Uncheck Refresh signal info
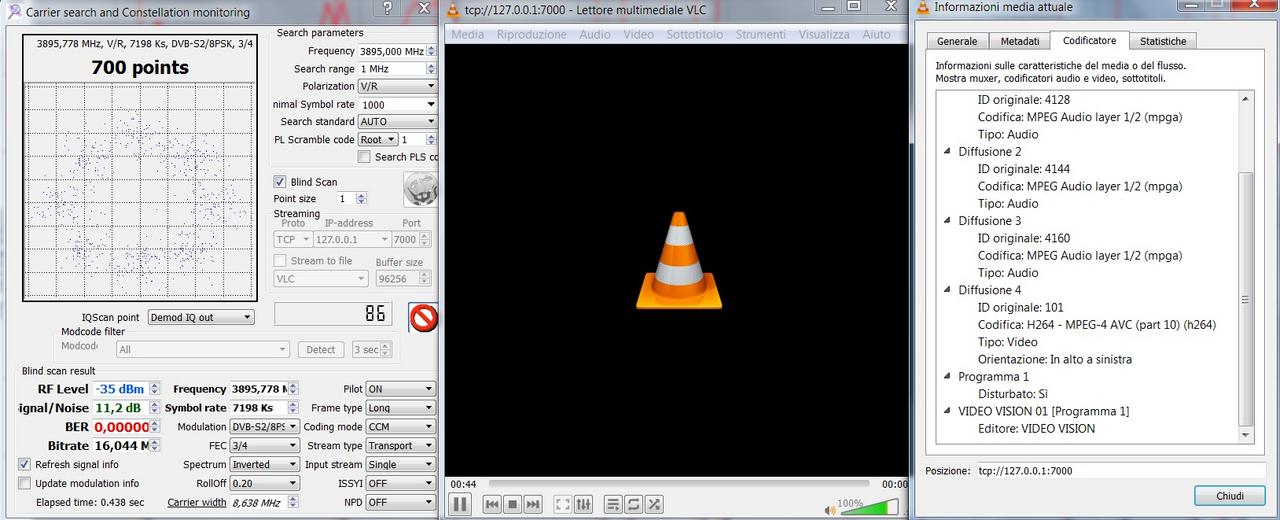This screenshot has width=1280, height=520. (x=24, y=464)
